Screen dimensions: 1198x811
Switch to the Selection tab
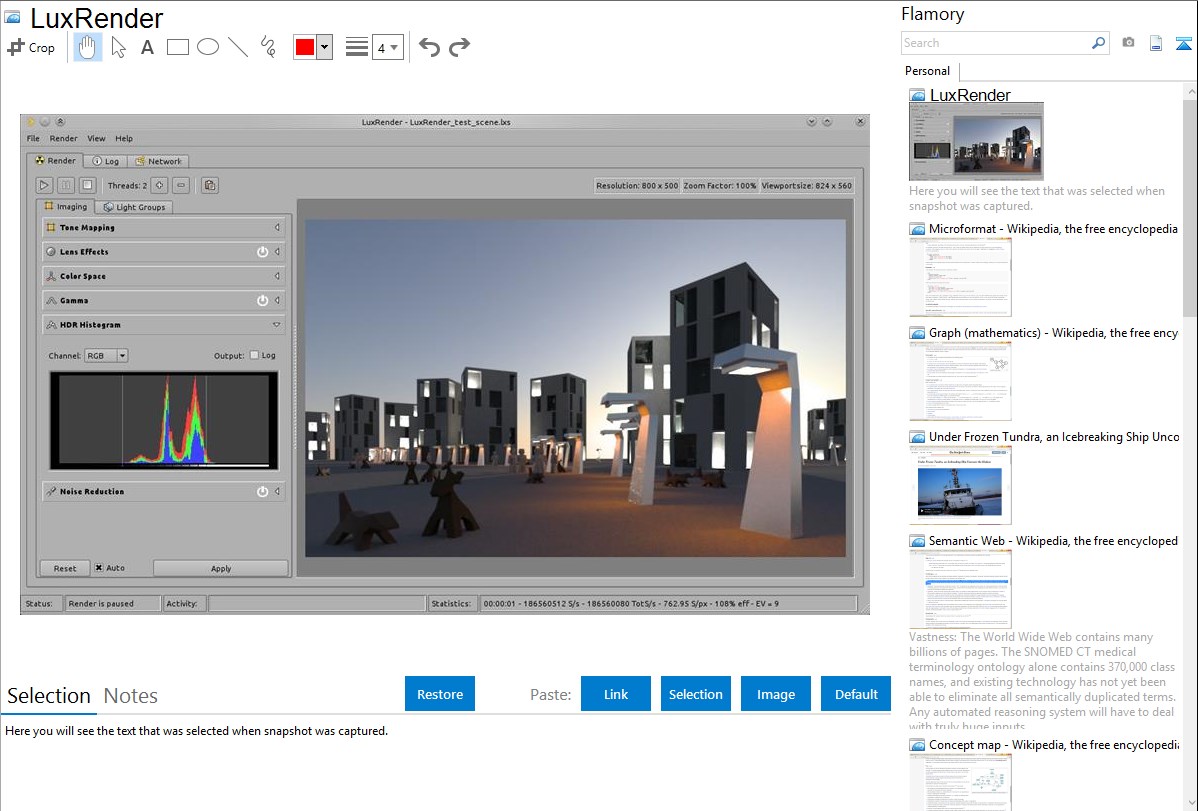point(49,696)
